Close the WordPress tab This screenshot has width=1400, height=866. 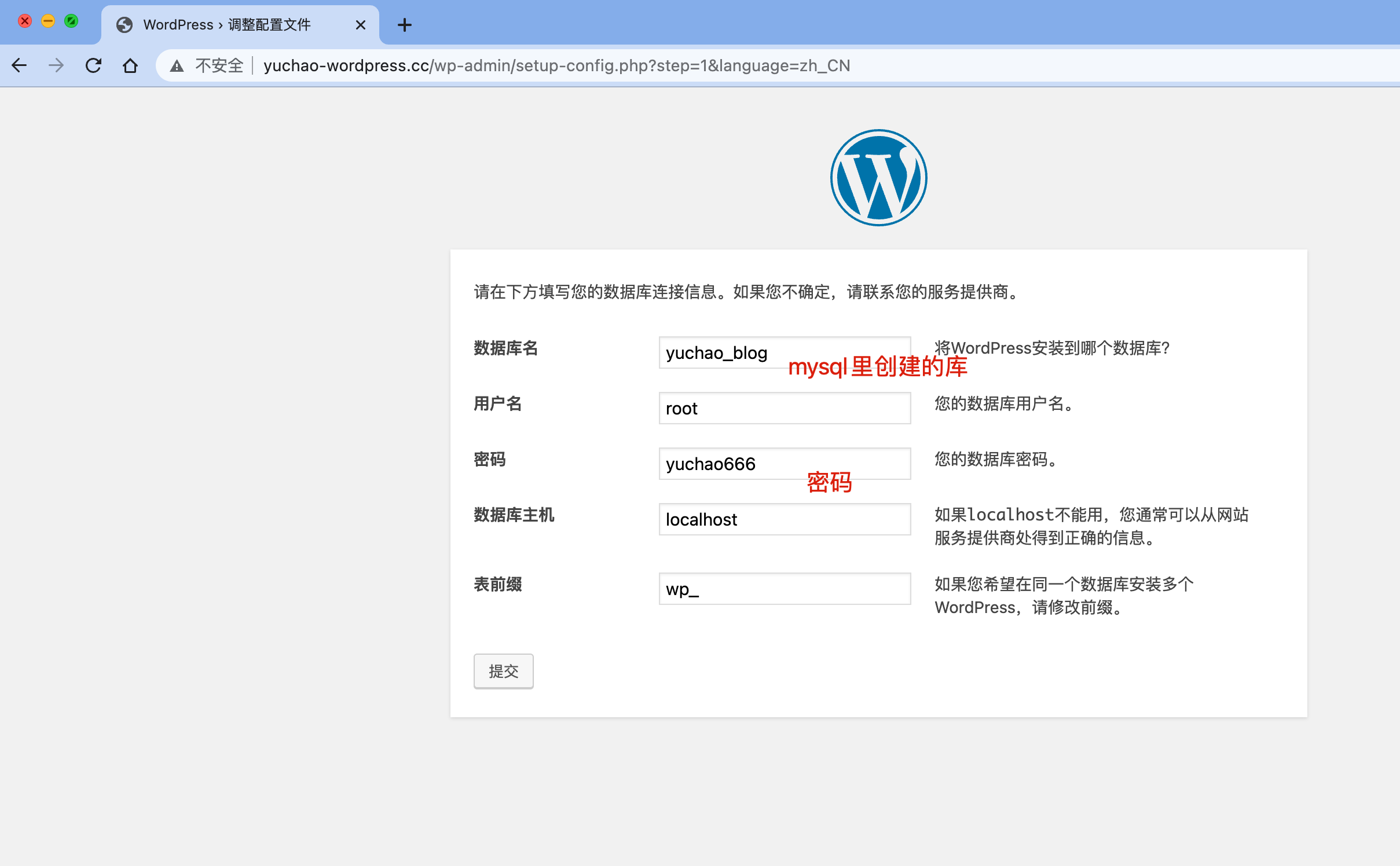coord(360,25)
